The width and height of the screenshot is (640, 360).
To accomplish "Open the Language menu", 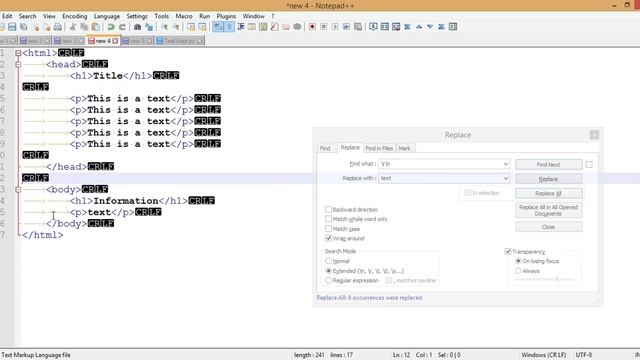I will point(107,16).
